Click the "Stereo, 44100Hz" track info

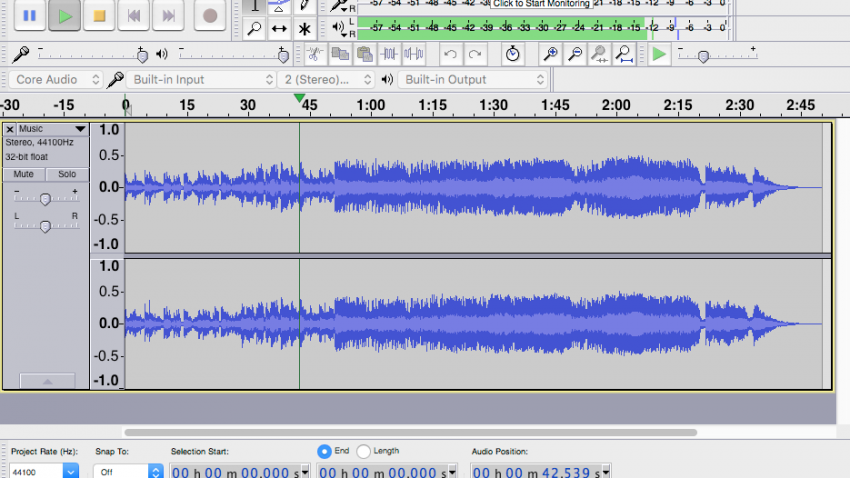39,143
